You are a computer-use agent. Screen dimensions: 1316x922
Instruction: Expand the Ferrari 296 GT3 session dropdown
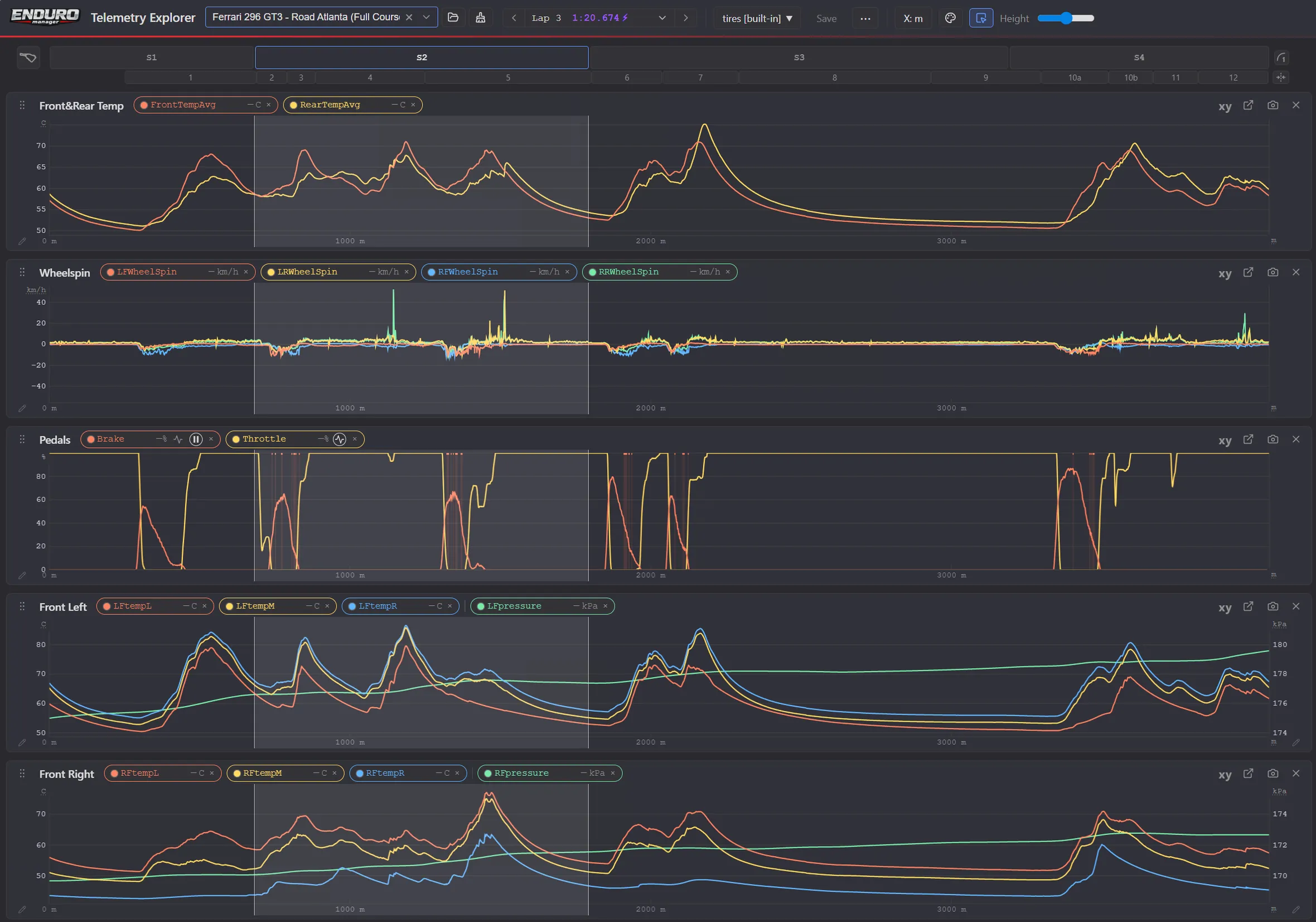426,17
